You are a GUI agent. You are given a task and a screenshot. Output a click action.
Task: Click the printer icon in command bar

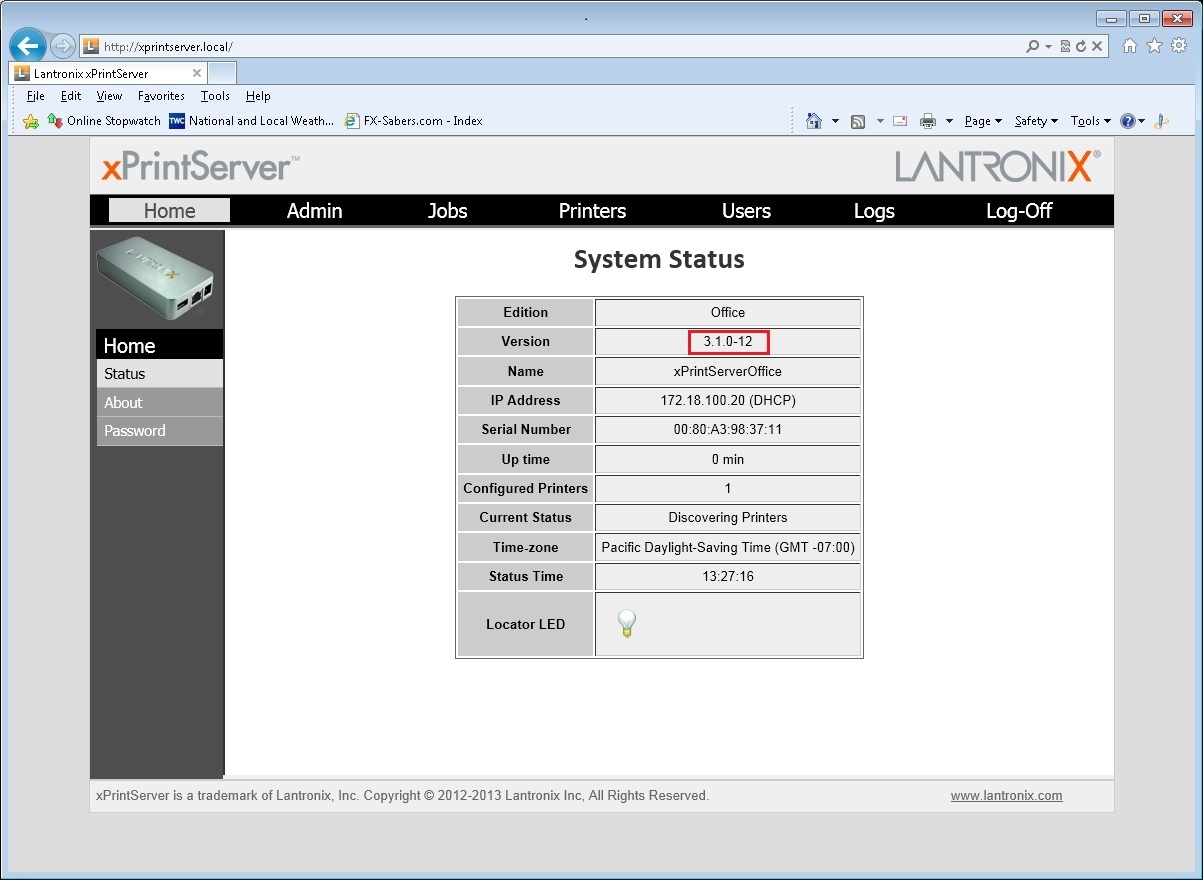tap(928, 121)
